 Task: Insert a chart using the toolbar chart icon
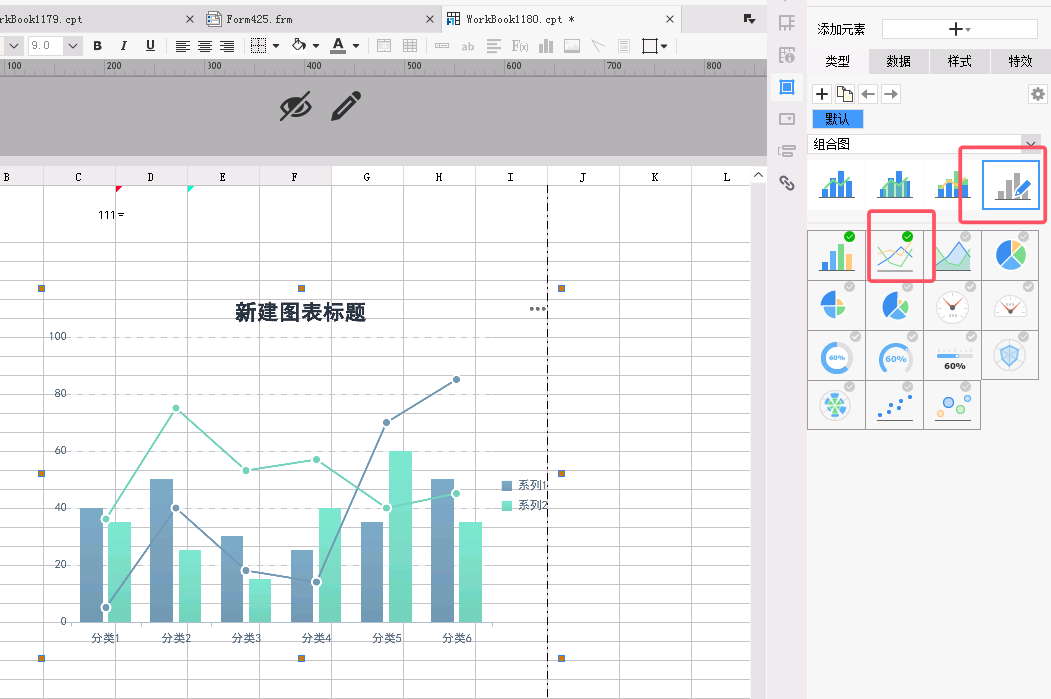pyautogui.click(x=546, y=46)
